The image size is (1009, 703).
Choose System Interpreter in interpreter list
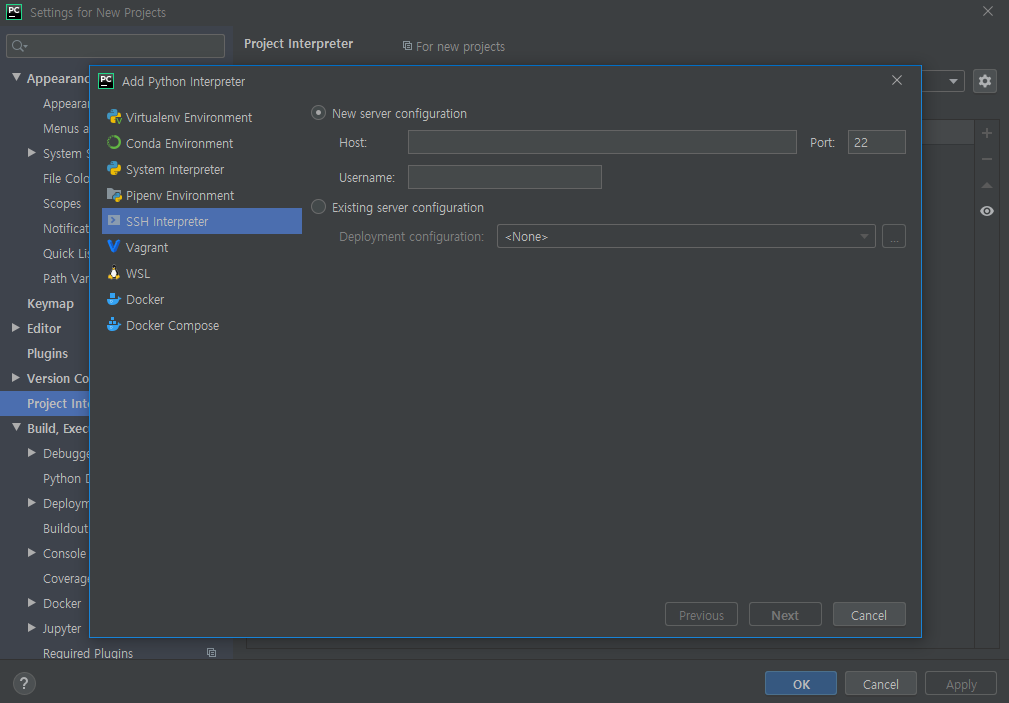202,169
